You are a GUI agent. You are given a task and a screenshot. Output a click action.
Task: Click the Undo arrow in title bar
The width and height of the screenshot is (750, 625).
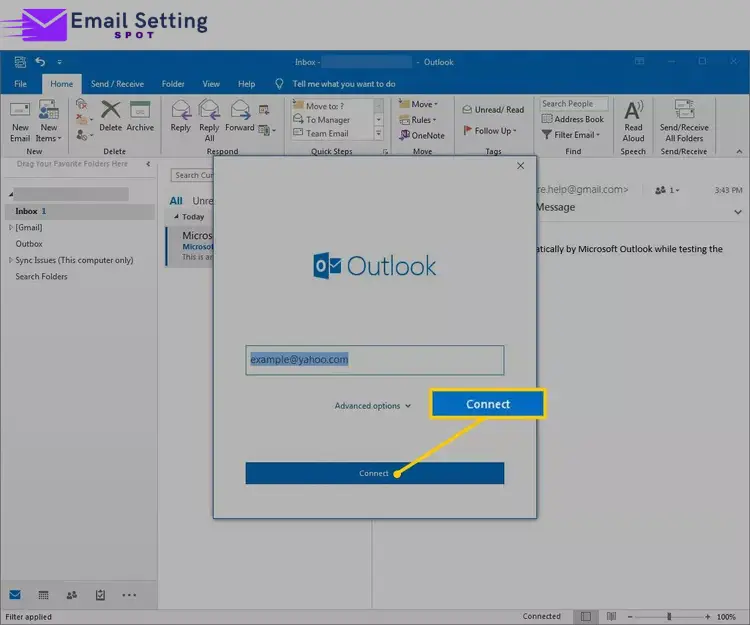click(40, 62)
